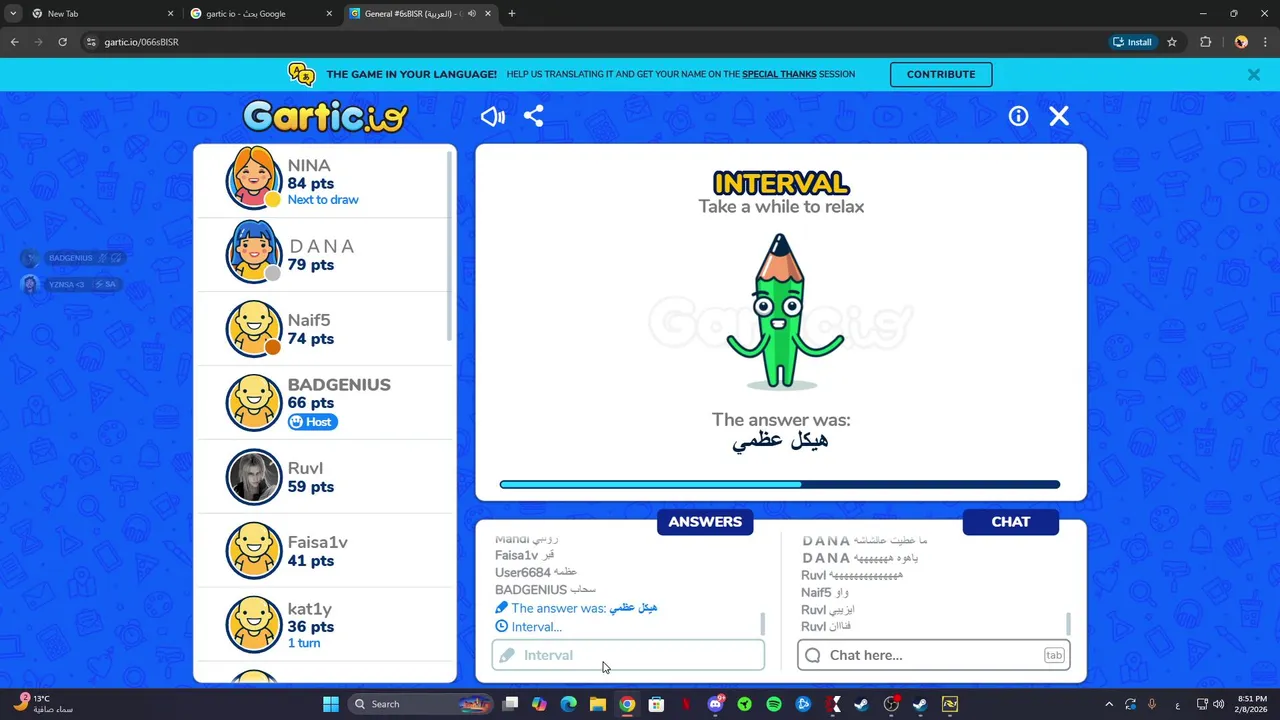The width and height of the screenshot is (1280, 720).
Task: Open the SPECIAL THANKS link
Action: click(779, 74)
